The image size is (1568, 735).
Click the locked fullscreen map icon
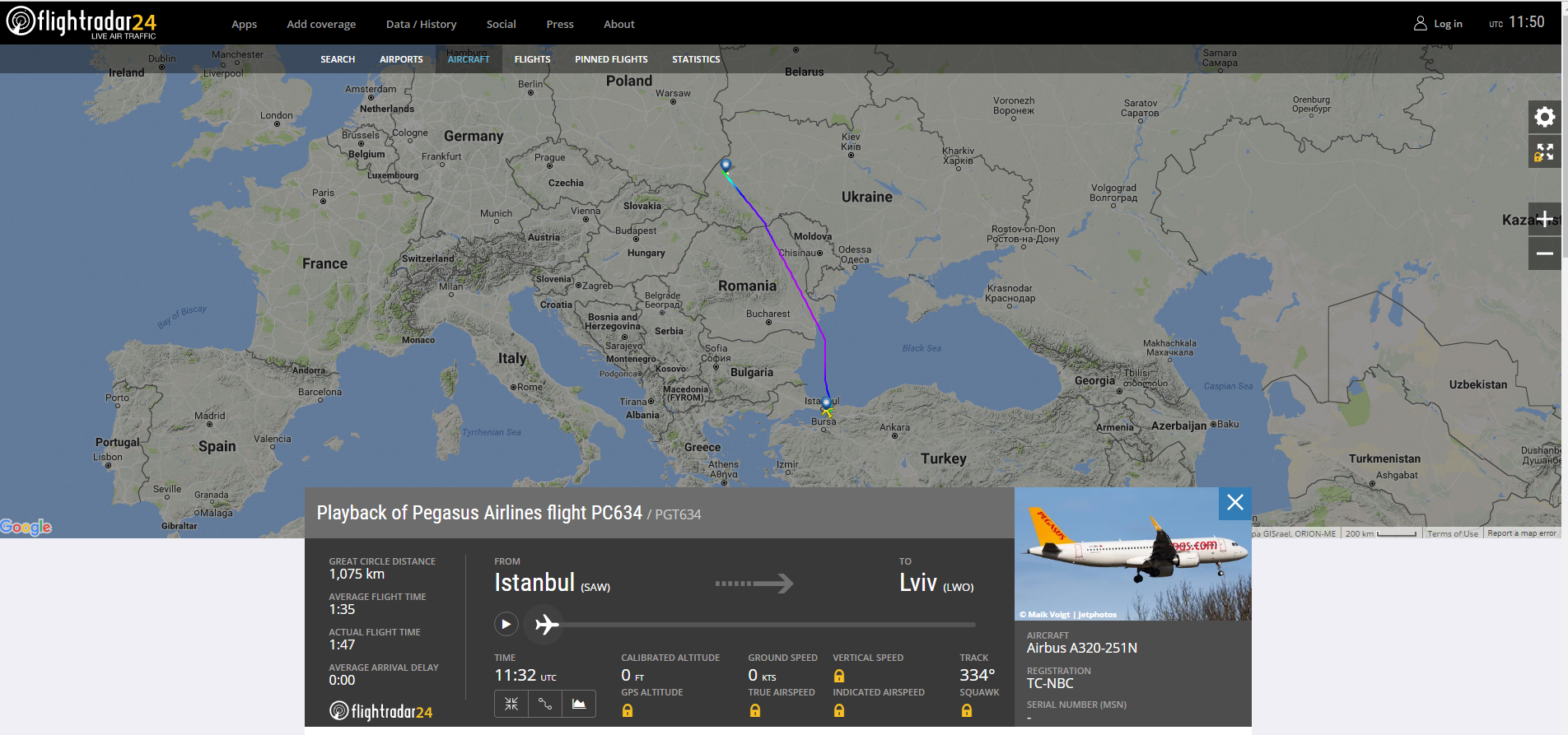coord(1544,152)
